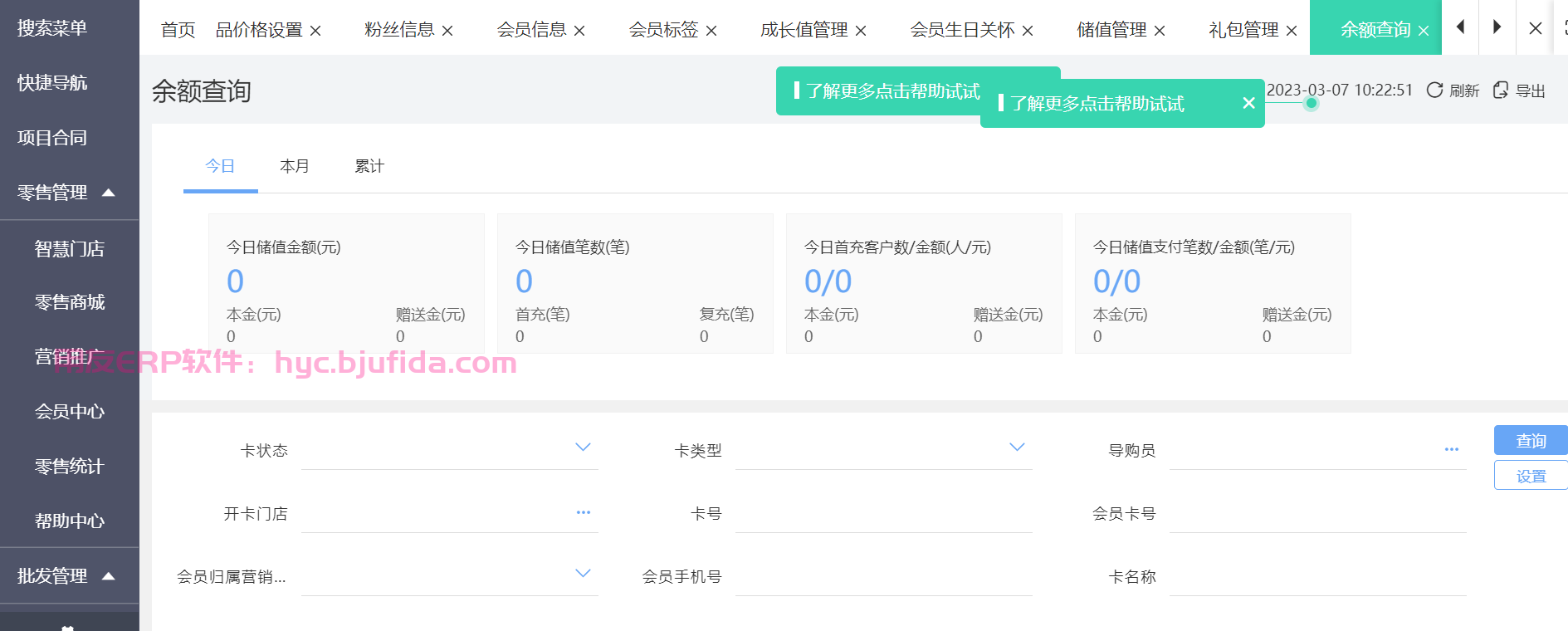Close the 会员信息 tab
1568x631 pixels.
579,31
